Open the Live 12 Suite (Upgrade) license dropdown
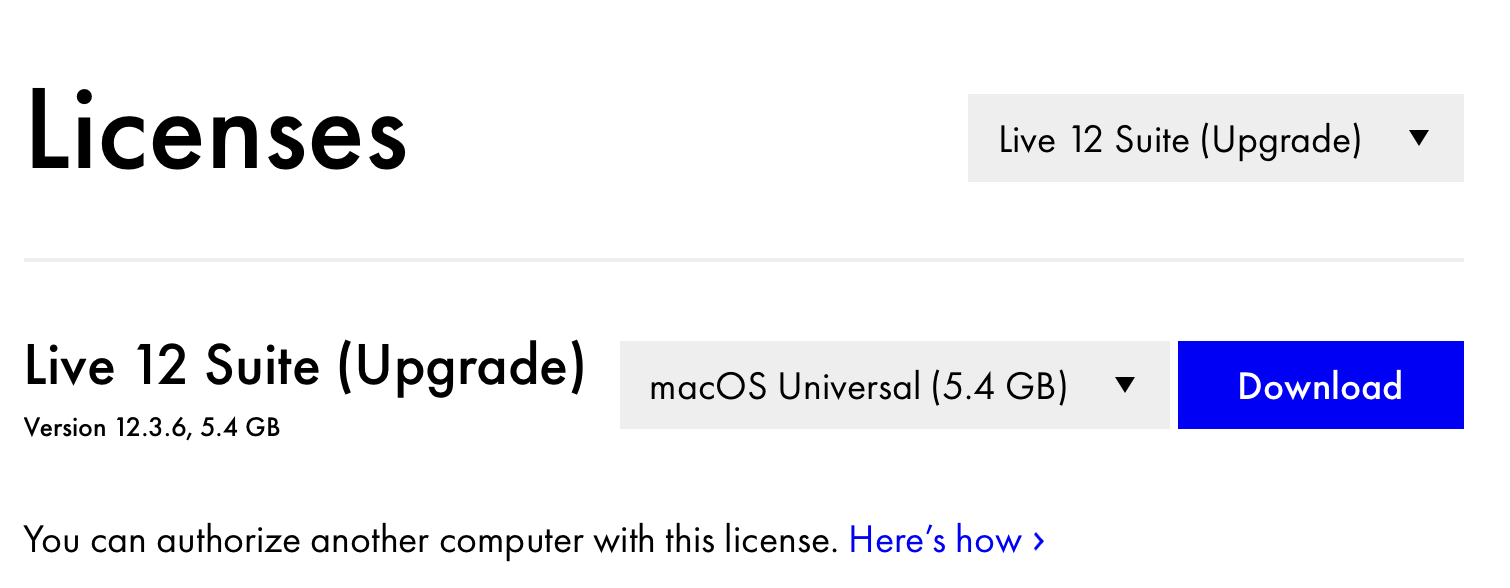 1215,139
